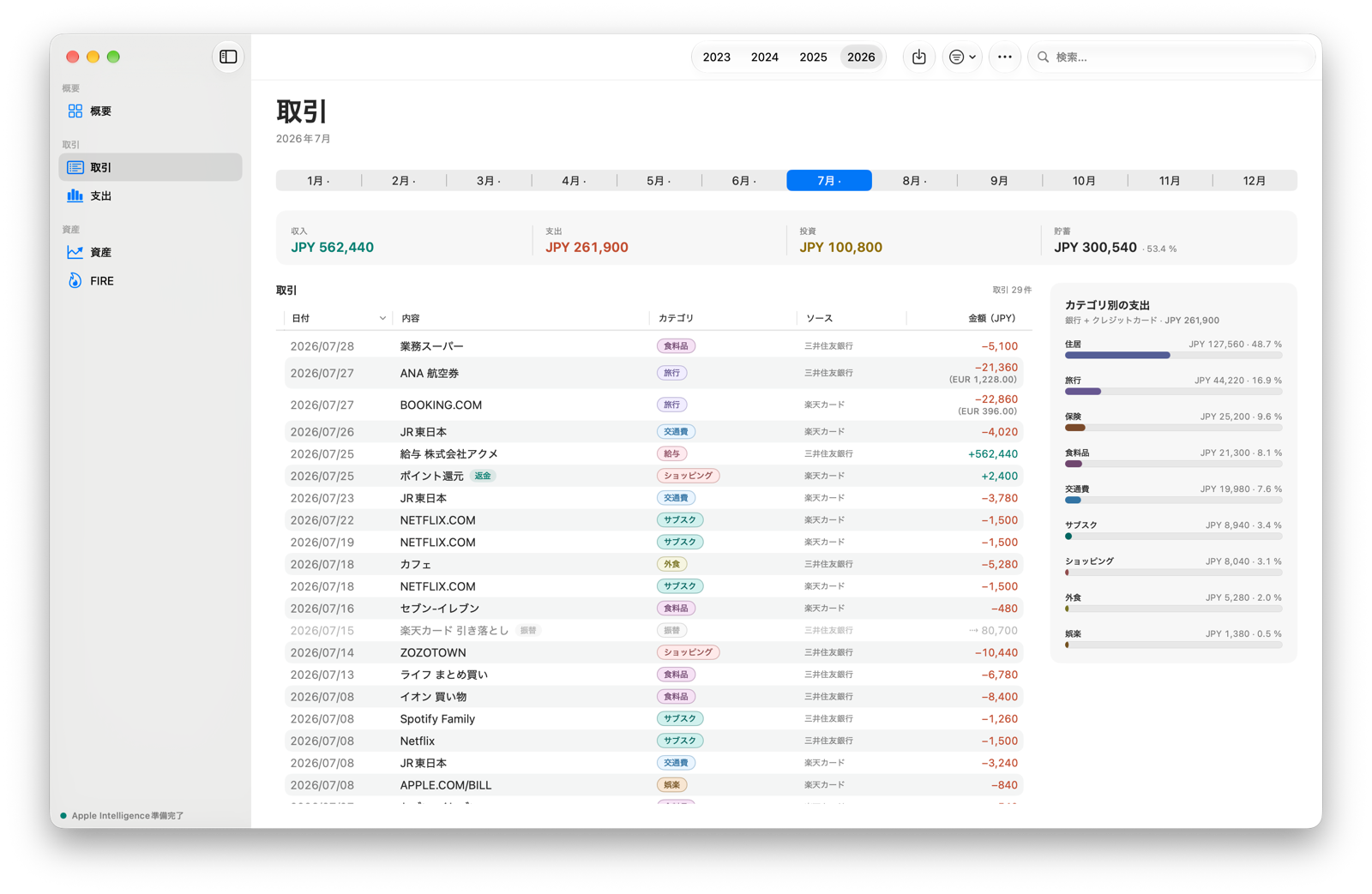This screenshot has width=1372, height=894.
Task: Select the 5月 month tab
Action: pyautogui.click(x=659, y=181)
